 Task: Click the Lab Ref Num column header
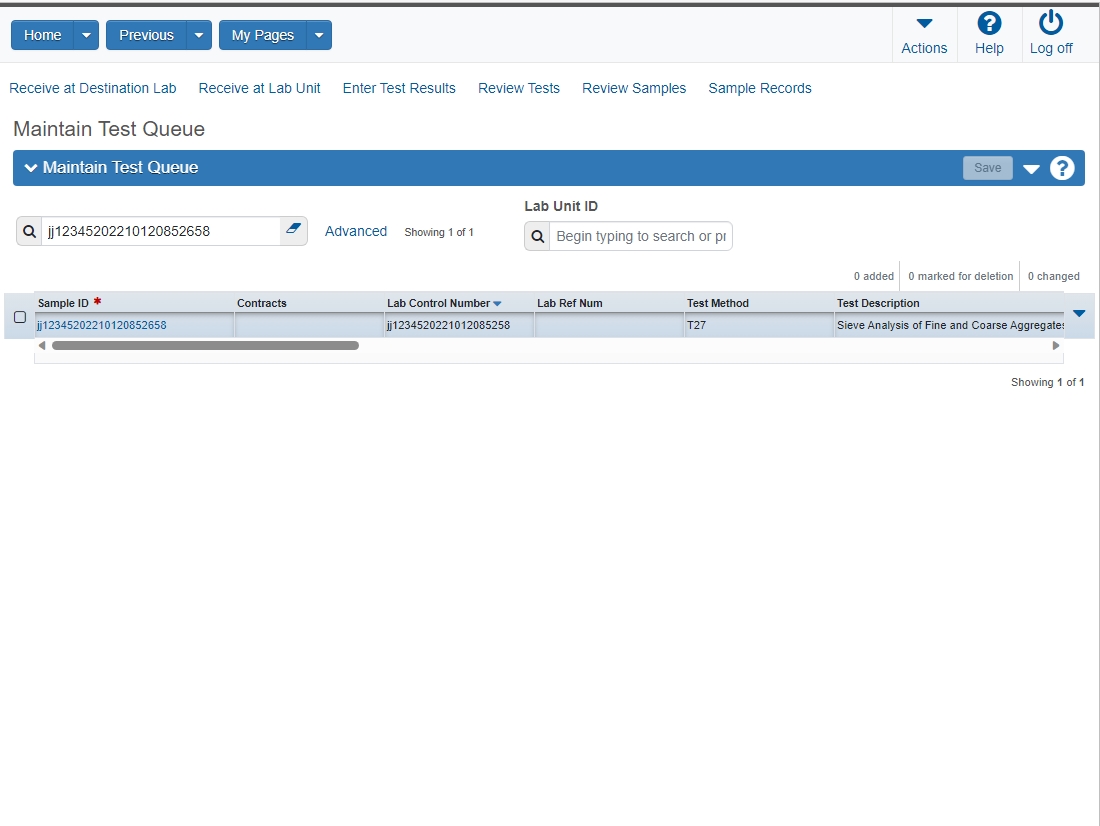[570, 303]
